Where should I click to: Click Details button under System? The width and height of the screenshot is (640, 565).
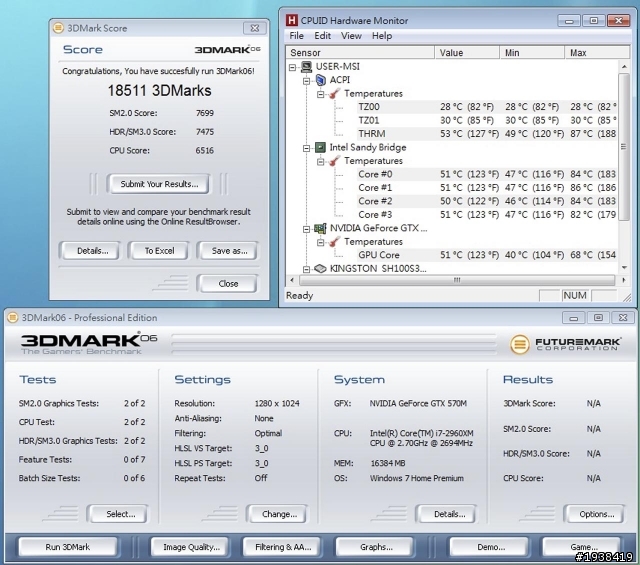pos(447,514)
